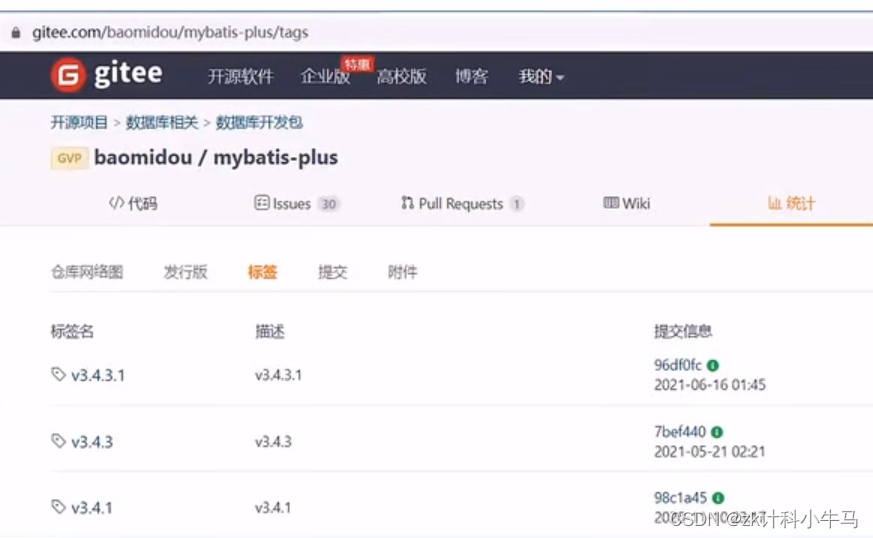Open the 我的 dropdown menu

click(541, 76)
